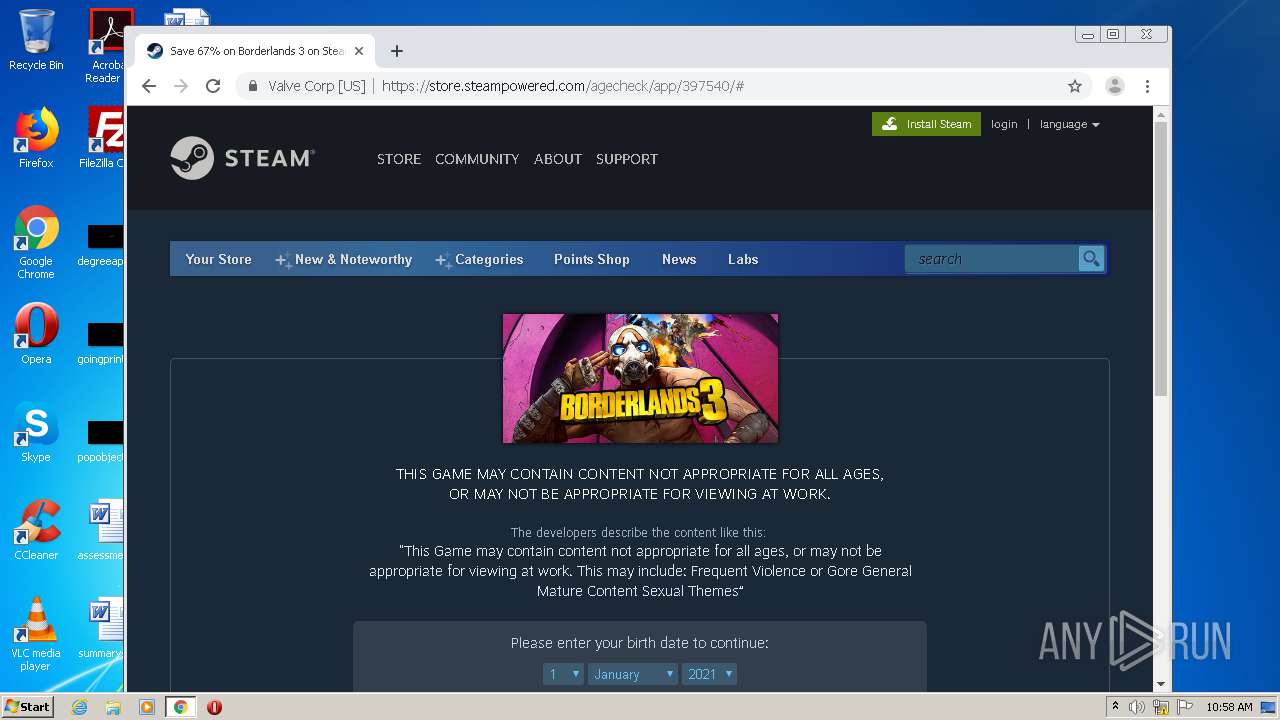Expand the language dropdown

click(x=1069, y=124)
